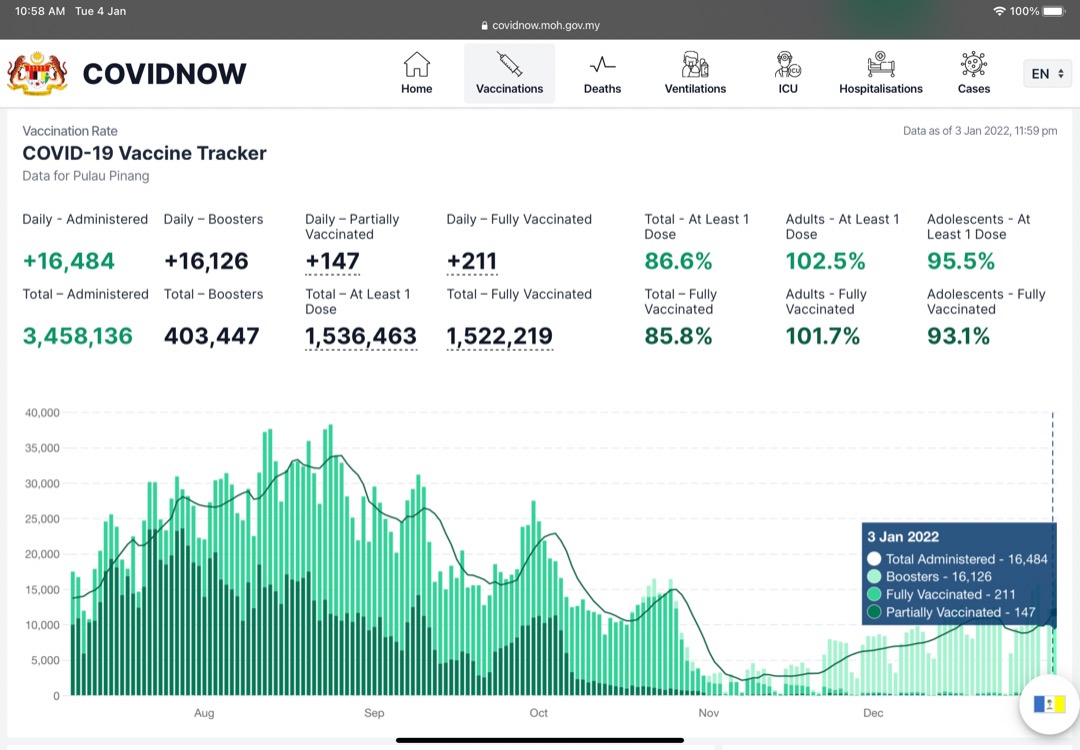Click the ICU tab label

(788, 89)
